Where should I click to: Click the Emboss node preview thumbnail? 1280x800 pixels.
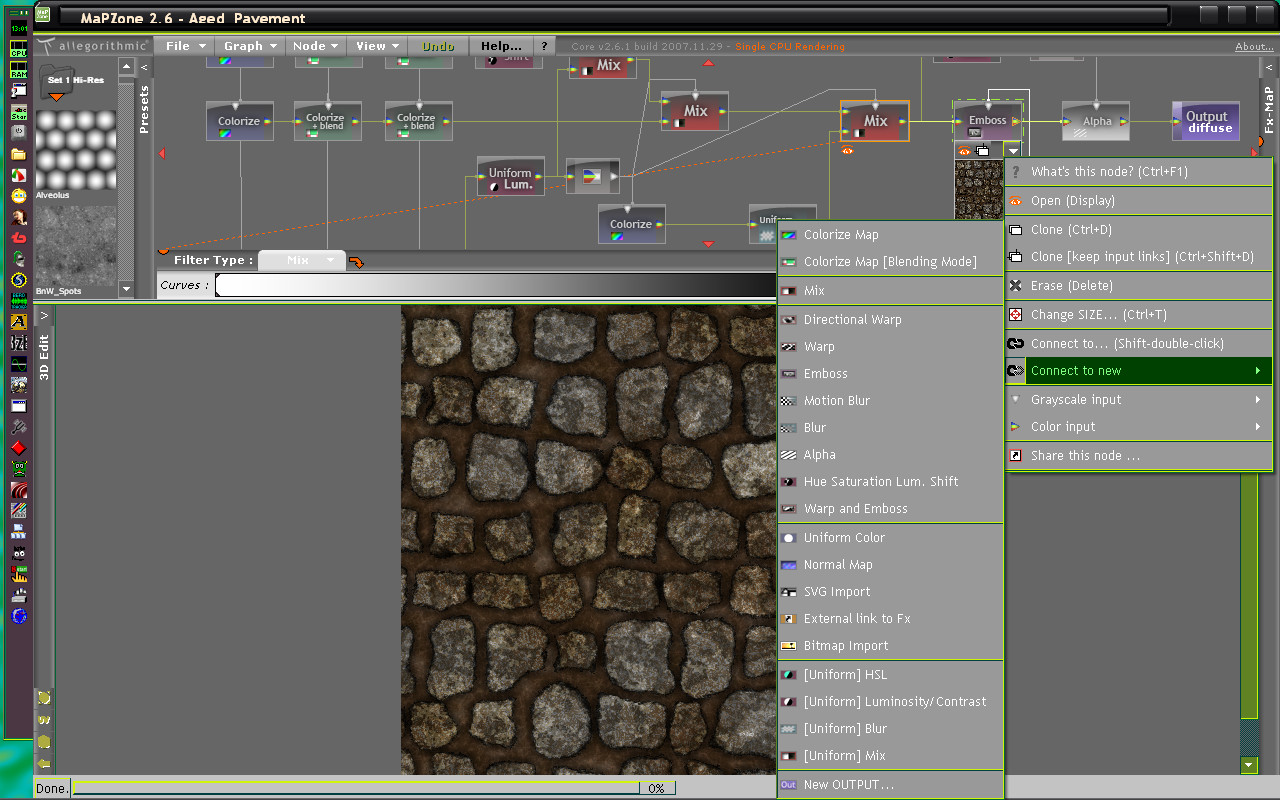979,190
